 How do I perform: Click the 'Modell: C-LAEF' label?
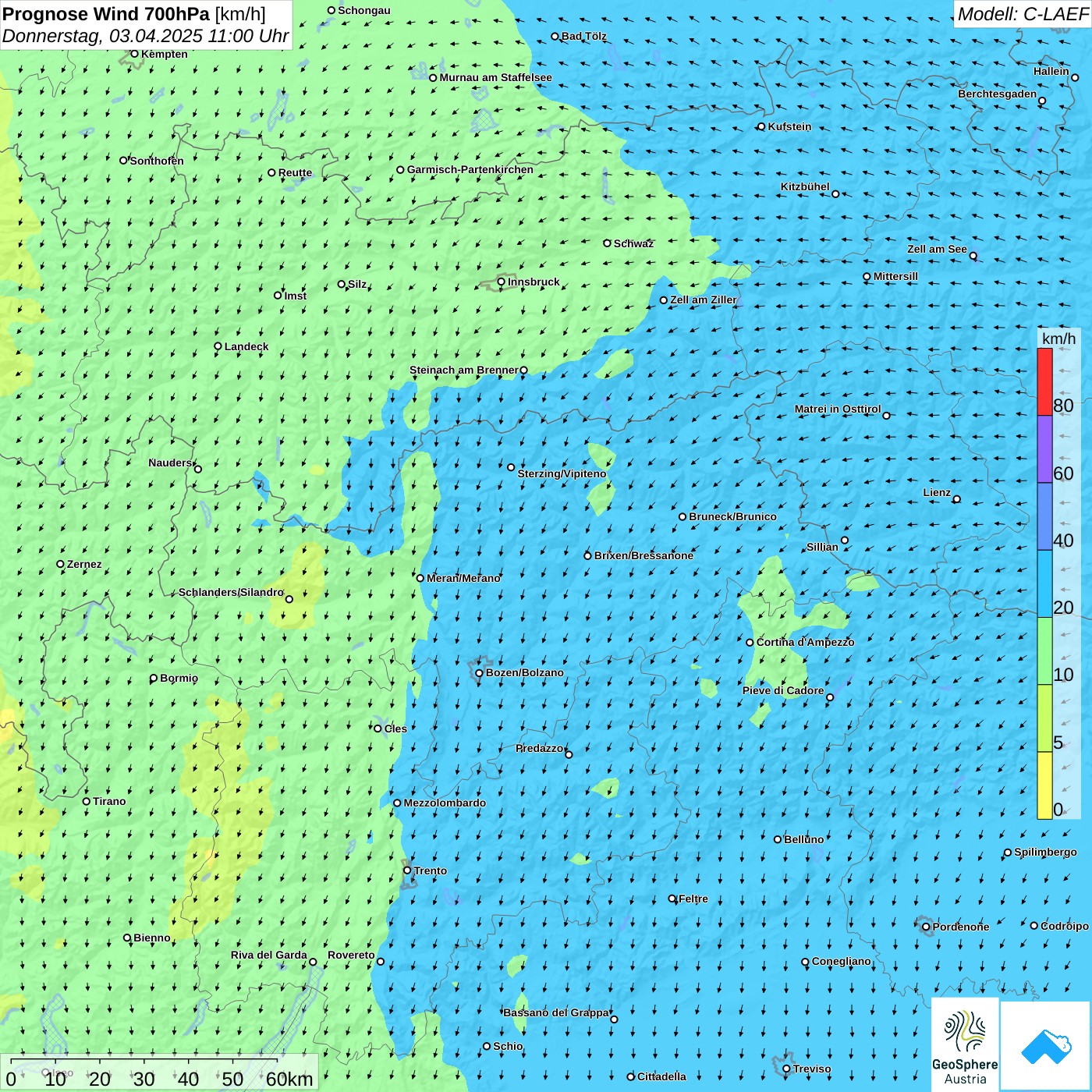(x=1022, y=14)
